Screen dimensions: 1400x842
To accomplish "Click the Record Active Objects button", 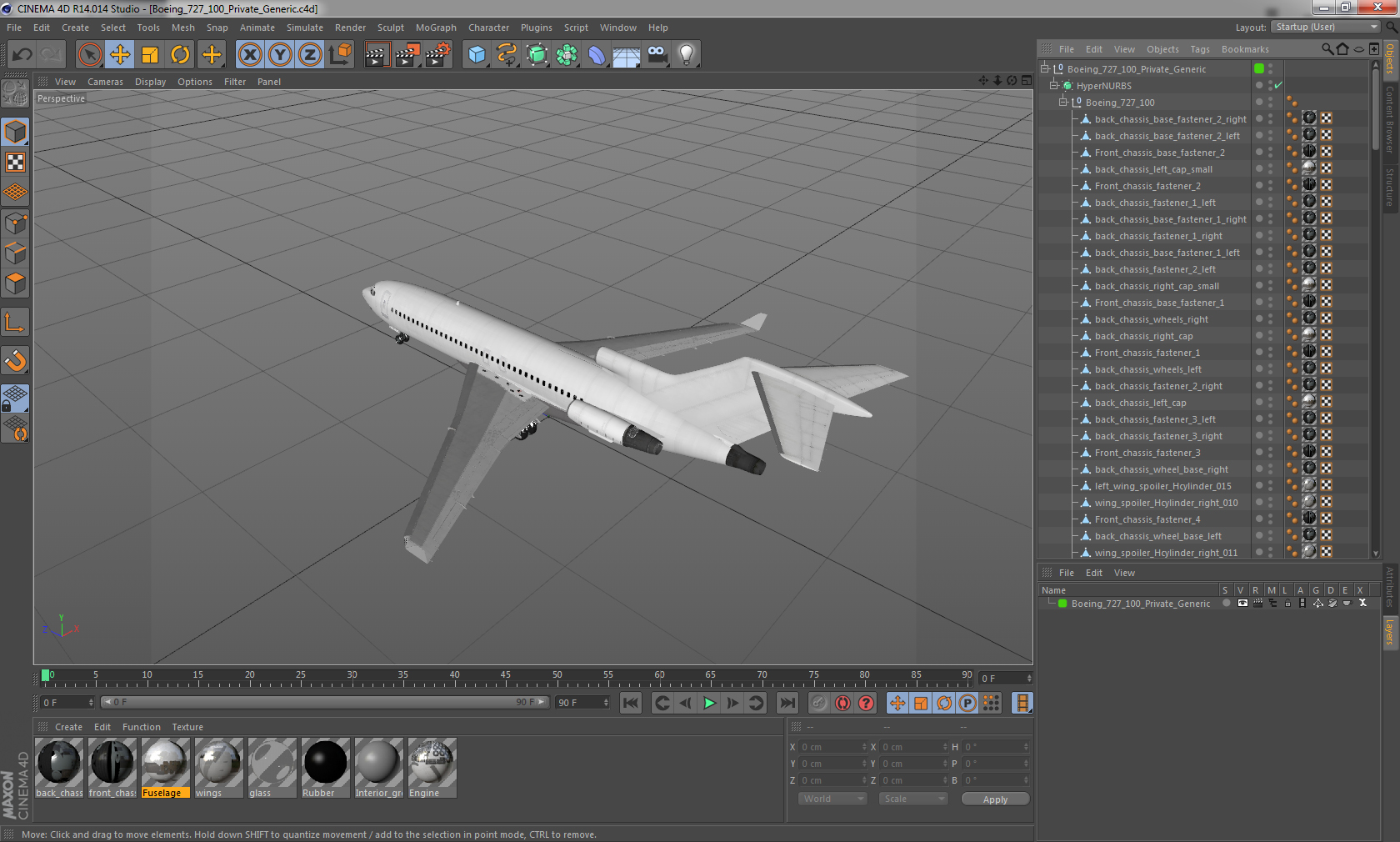I will 819,703.
